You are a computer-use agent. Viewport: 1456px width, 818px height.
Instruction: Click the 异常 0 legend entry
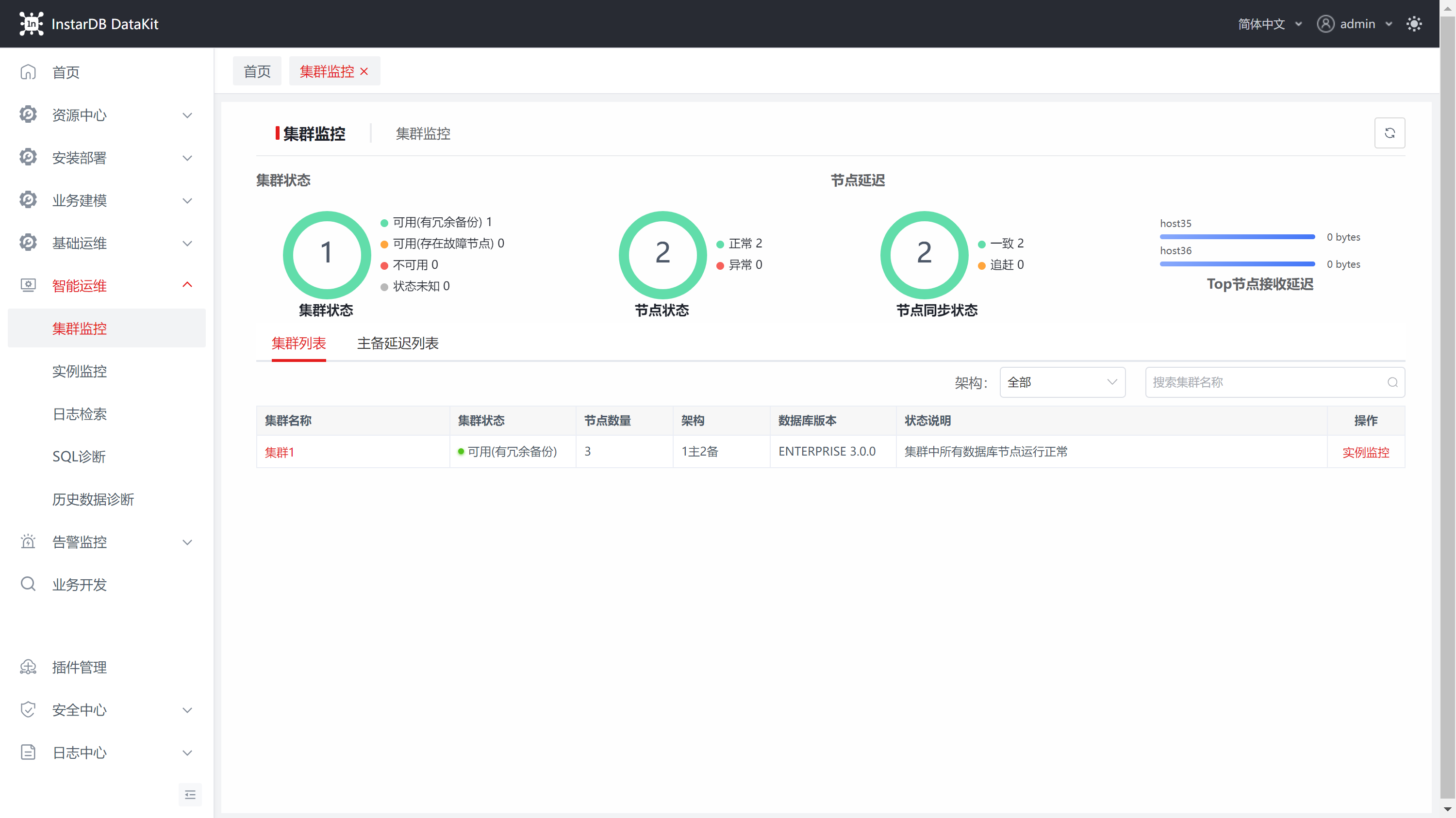point(739,265)
